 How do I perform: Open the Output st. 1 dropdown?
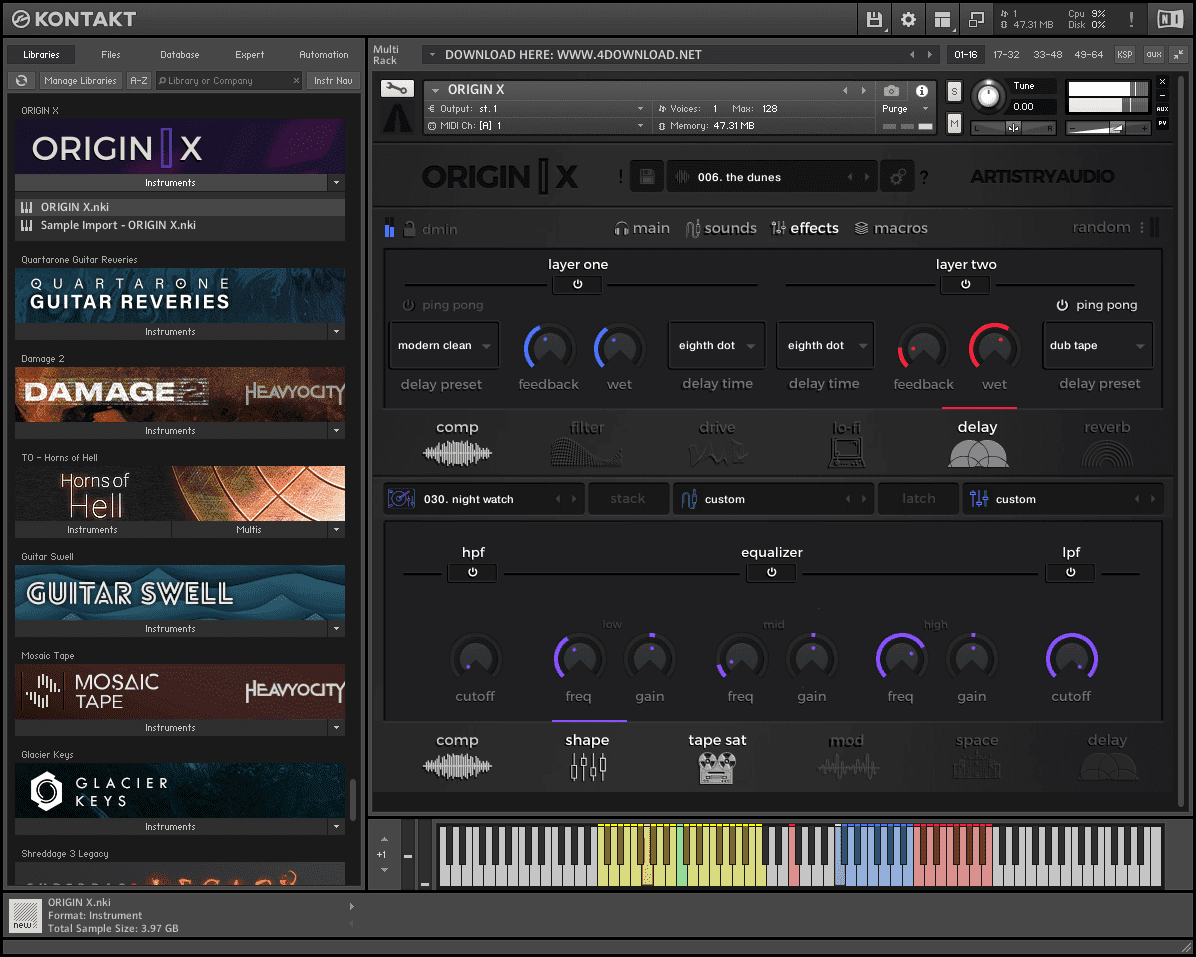536,109
